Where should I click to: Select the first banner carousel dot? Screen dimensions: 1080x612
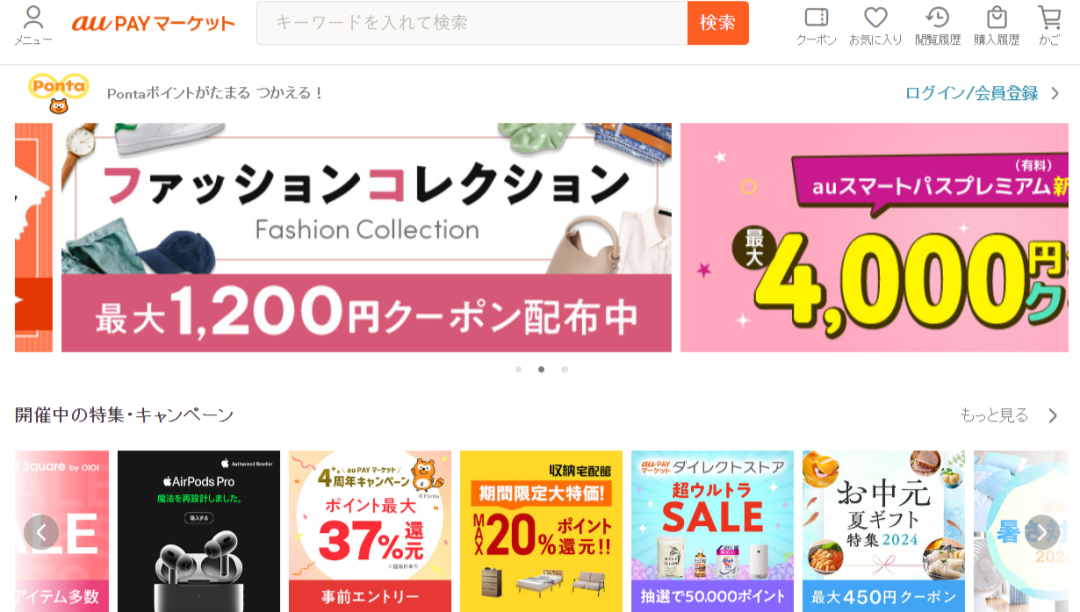(x=519, y=370)
